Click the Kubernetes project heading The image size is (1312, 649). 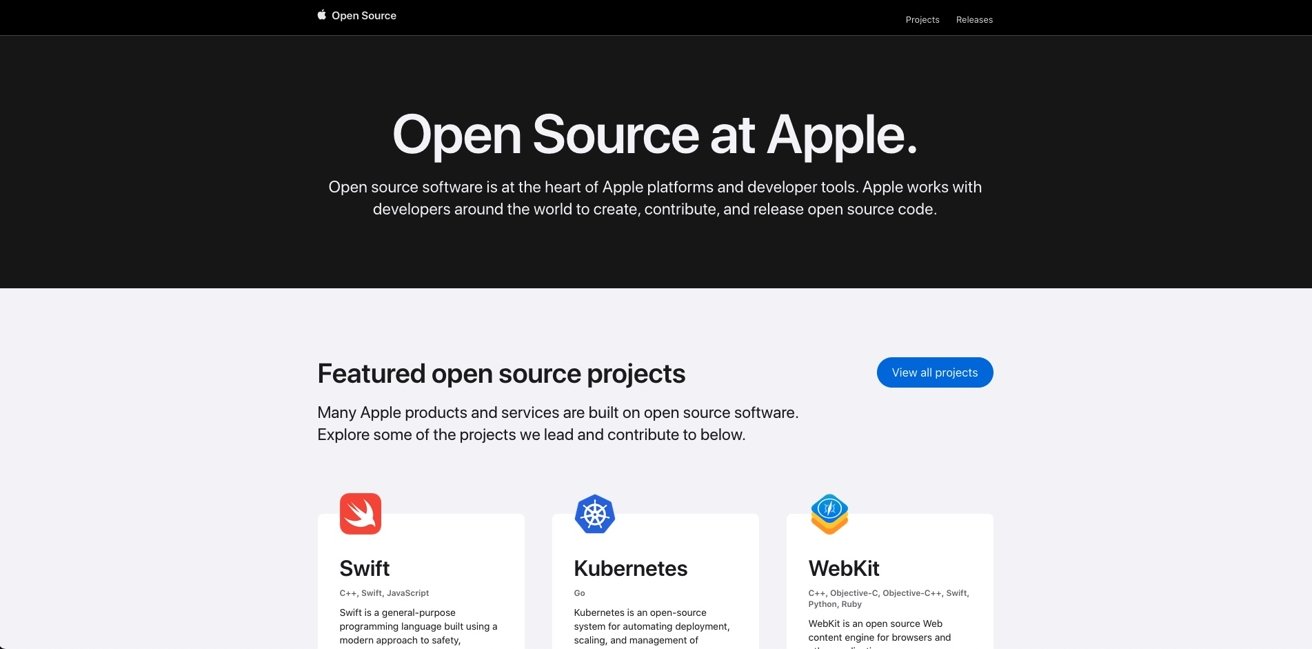pos(629,568)
